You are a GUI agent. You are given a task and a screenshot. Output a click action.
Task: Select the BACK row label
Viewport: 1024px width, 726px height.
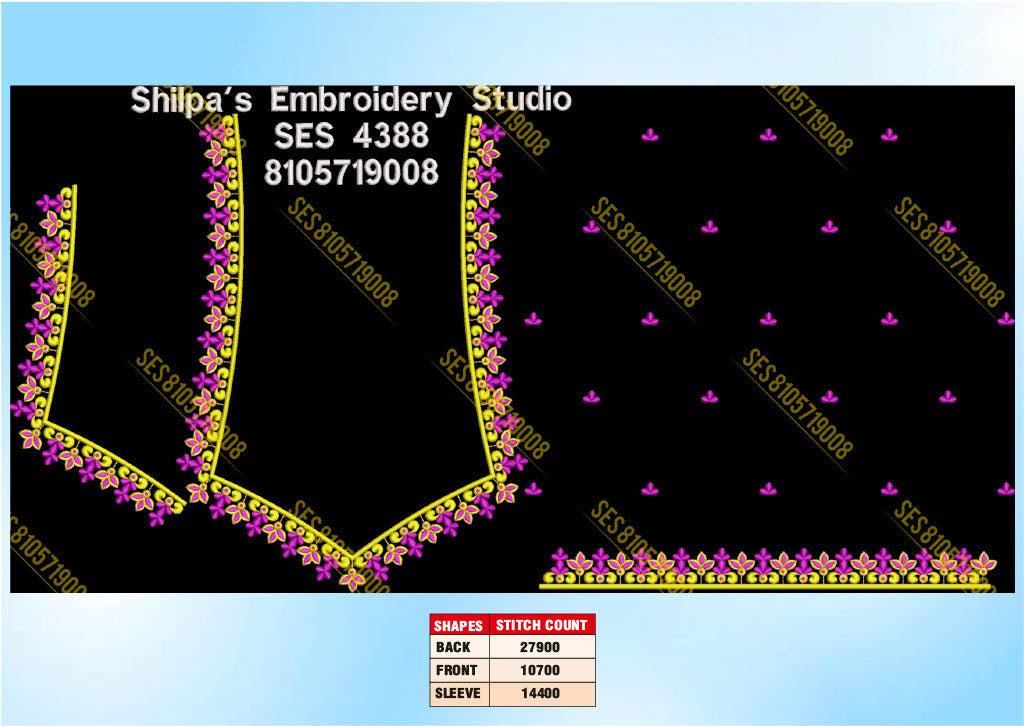pyautogui.click(x=453, y=647)
